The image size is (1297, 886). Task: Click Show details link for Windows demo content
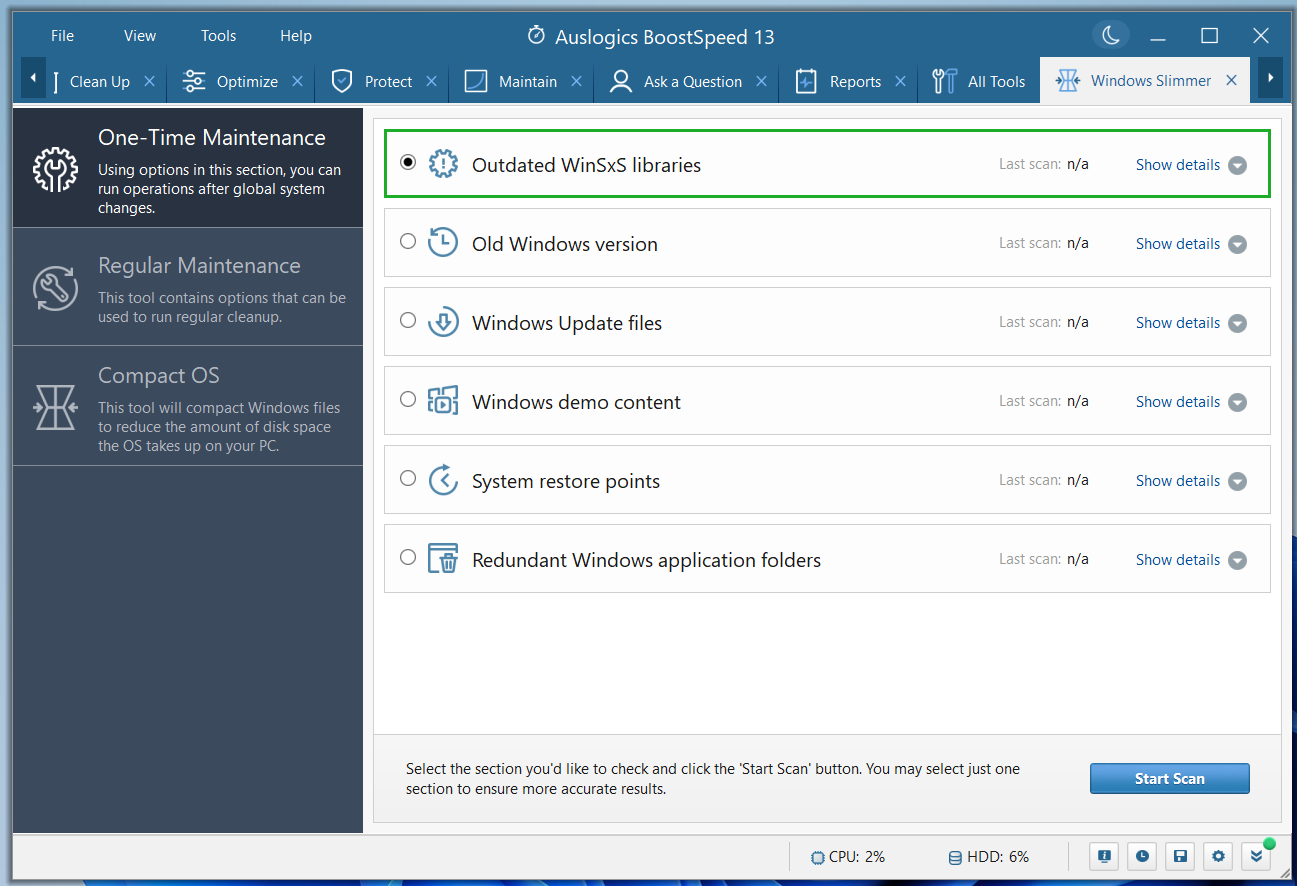tap(1178, 402)
